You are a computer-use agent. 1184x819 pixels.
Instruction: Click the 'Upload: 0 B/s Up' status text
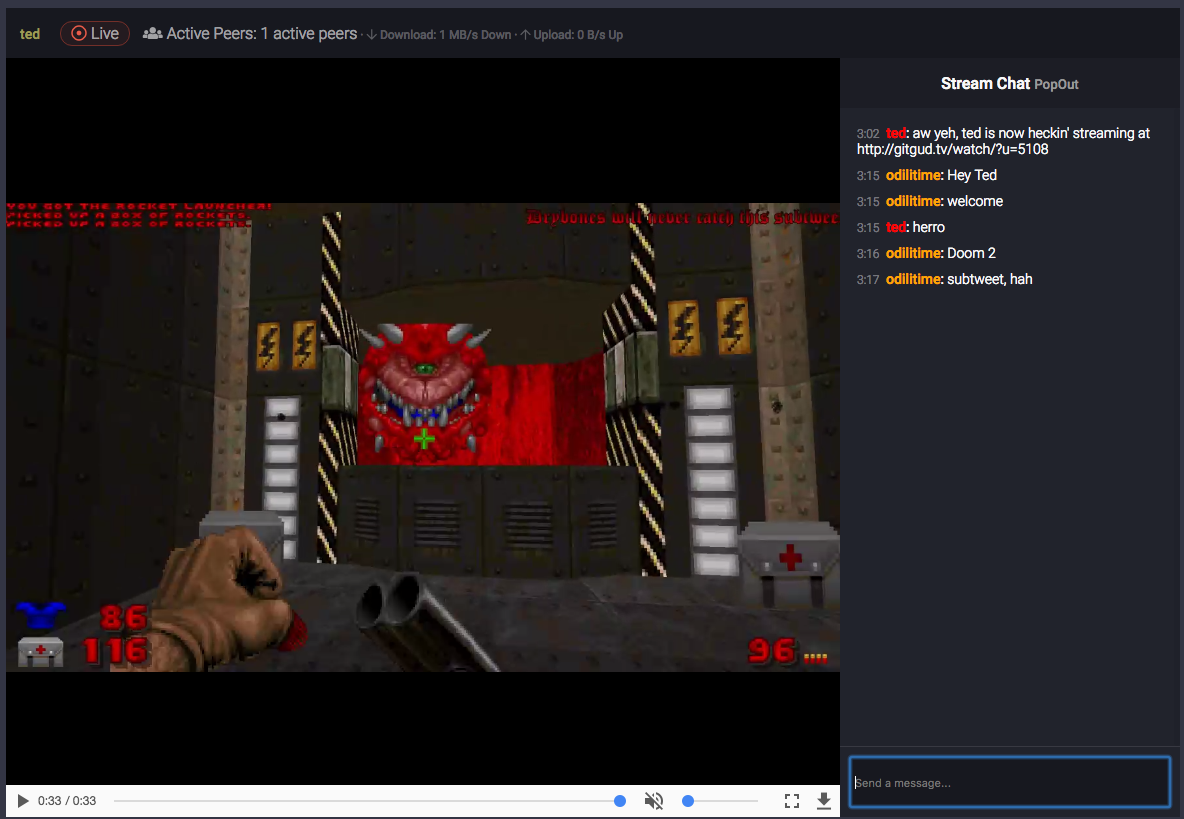coord(578,35)
